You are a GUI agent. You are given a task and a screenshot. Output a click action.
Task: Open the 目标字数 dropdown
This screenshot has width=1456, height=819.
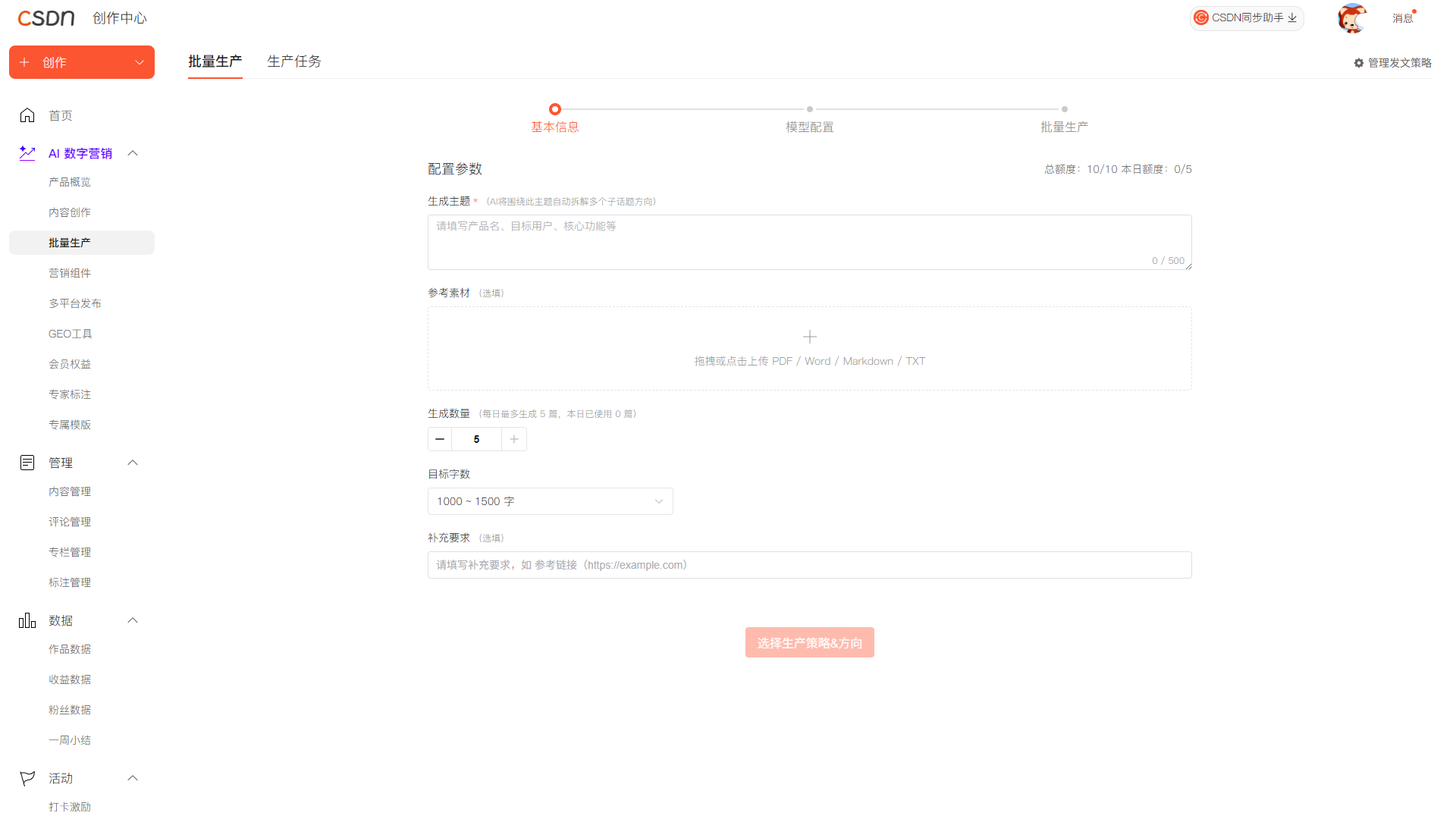[551, 501]
